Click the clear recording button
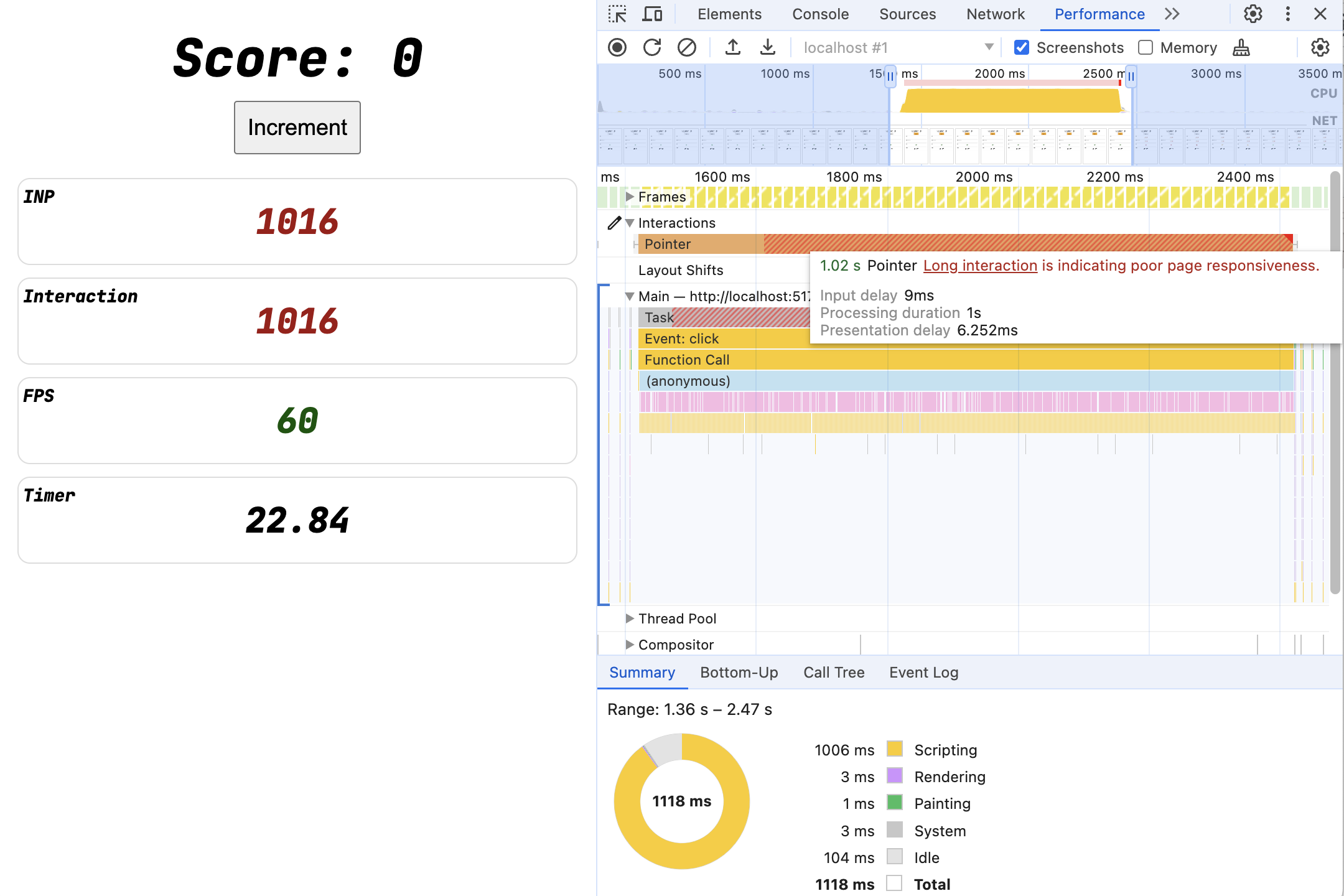The height and width of the screenshot is (896, 1344). pos(686,47)
